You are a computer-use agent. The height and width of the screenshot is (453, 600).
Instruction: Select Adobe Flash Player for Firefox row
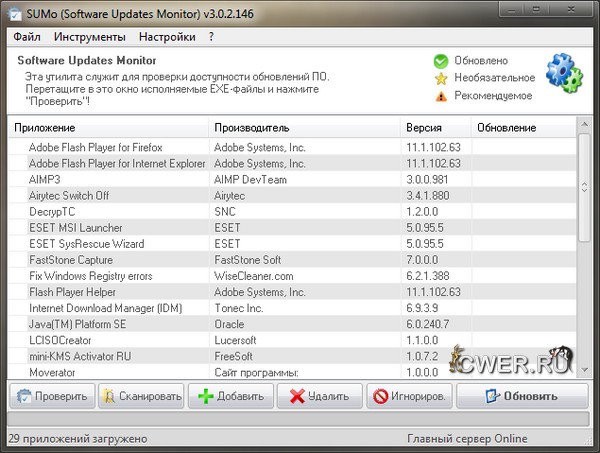(x=292, y=147)
